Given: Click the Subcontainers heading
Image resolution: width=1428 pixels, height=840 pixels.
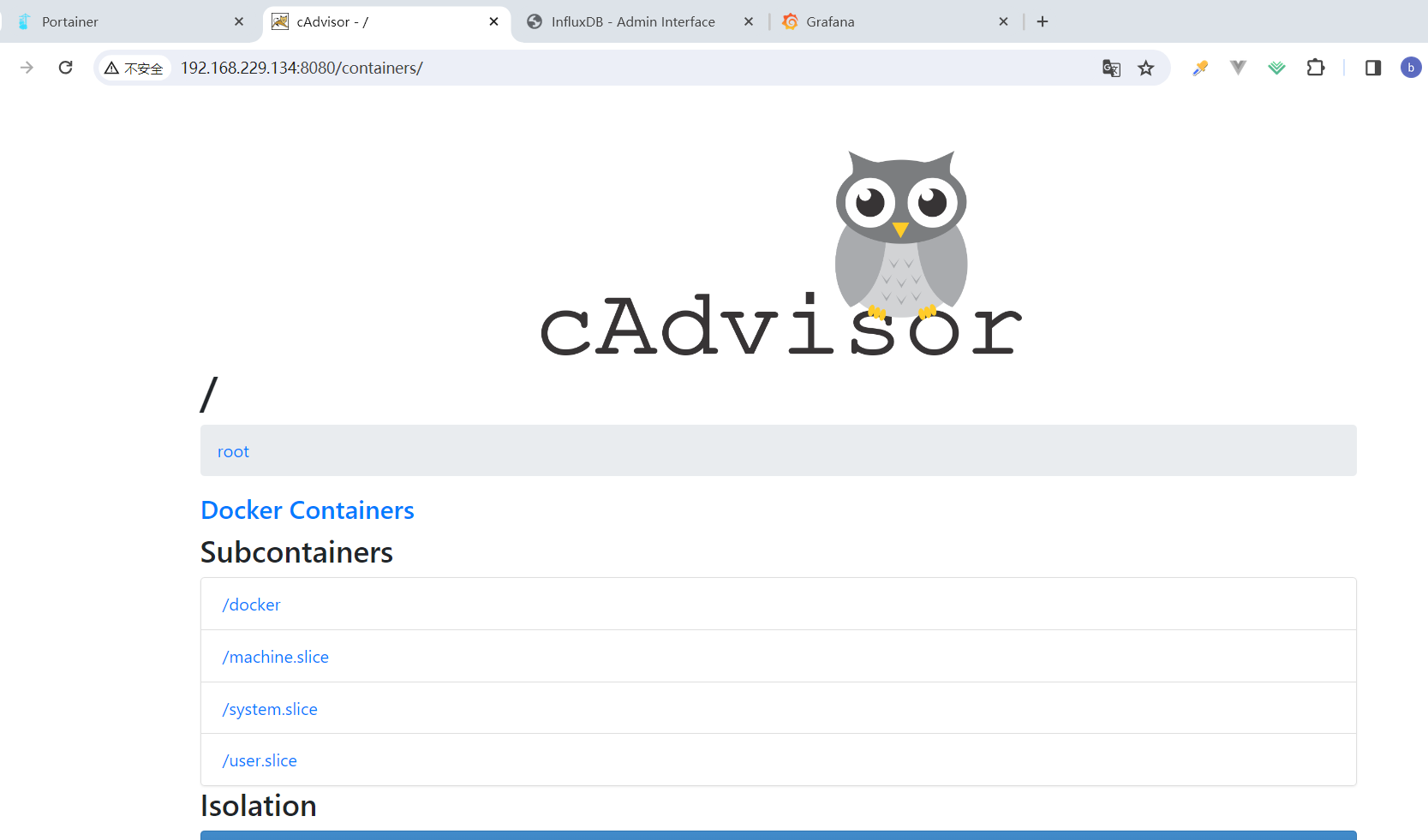Looking at the screenshot, I should [x=296, y=552].
